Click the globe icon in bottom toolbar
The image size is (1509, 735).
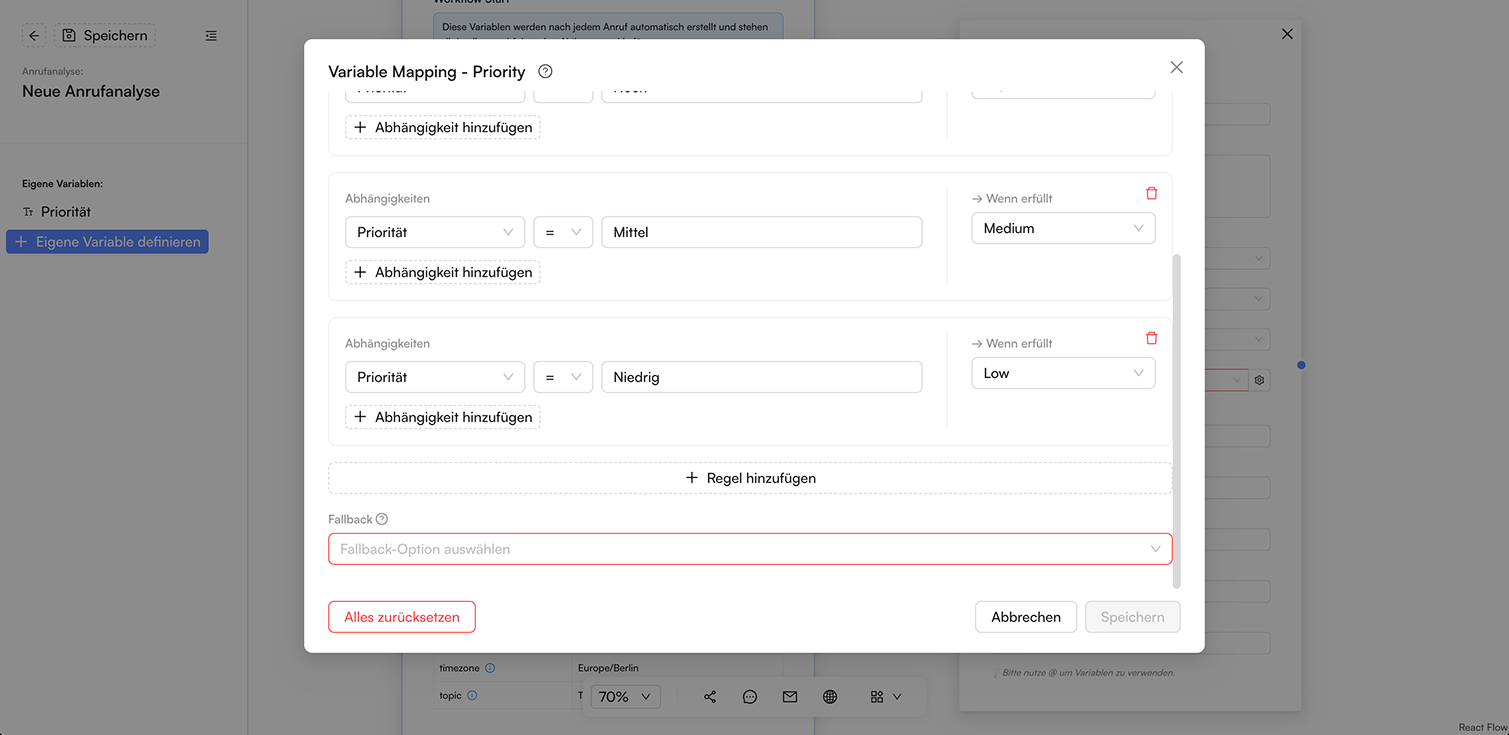click(x=830, y=697)
